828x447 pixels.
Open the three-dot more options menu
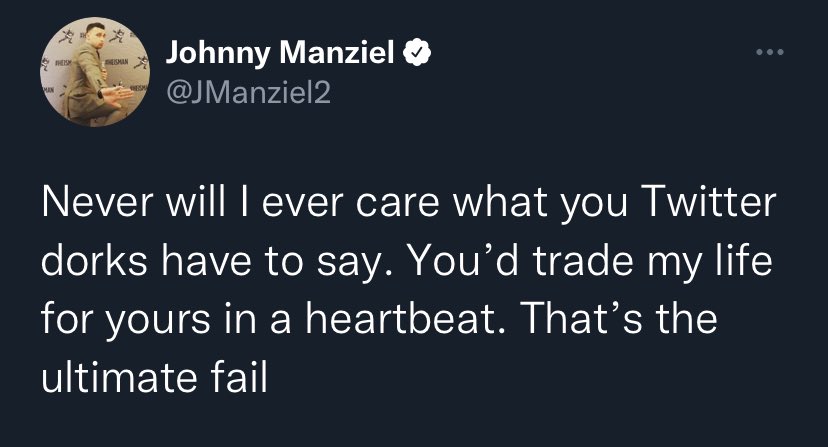(770, 52)
